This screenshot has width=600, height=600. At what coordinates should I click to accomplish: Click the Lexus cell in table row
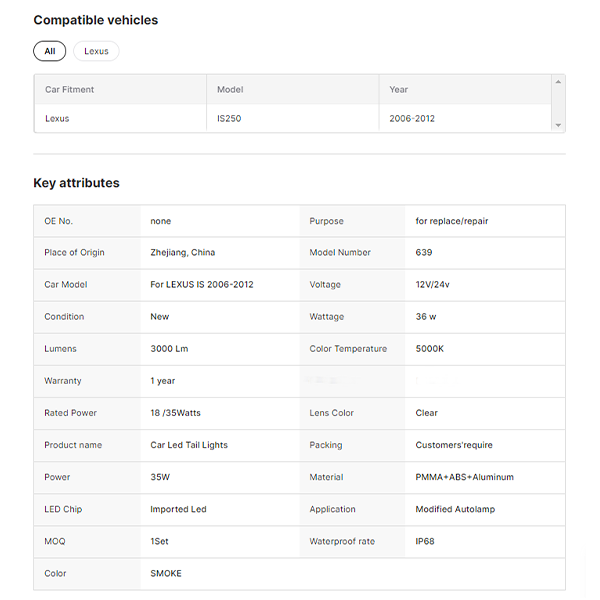pos(58,118)
